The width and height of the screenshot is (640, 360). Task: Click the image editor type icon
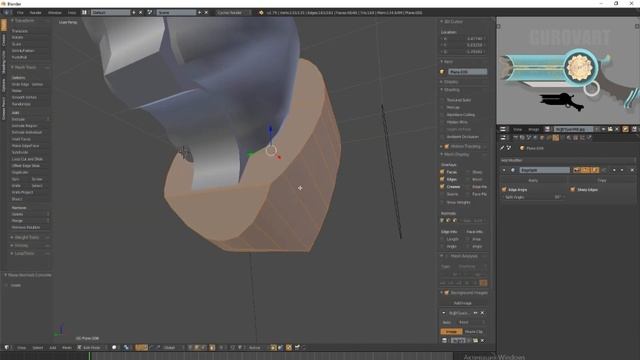[x=503, y=129]
